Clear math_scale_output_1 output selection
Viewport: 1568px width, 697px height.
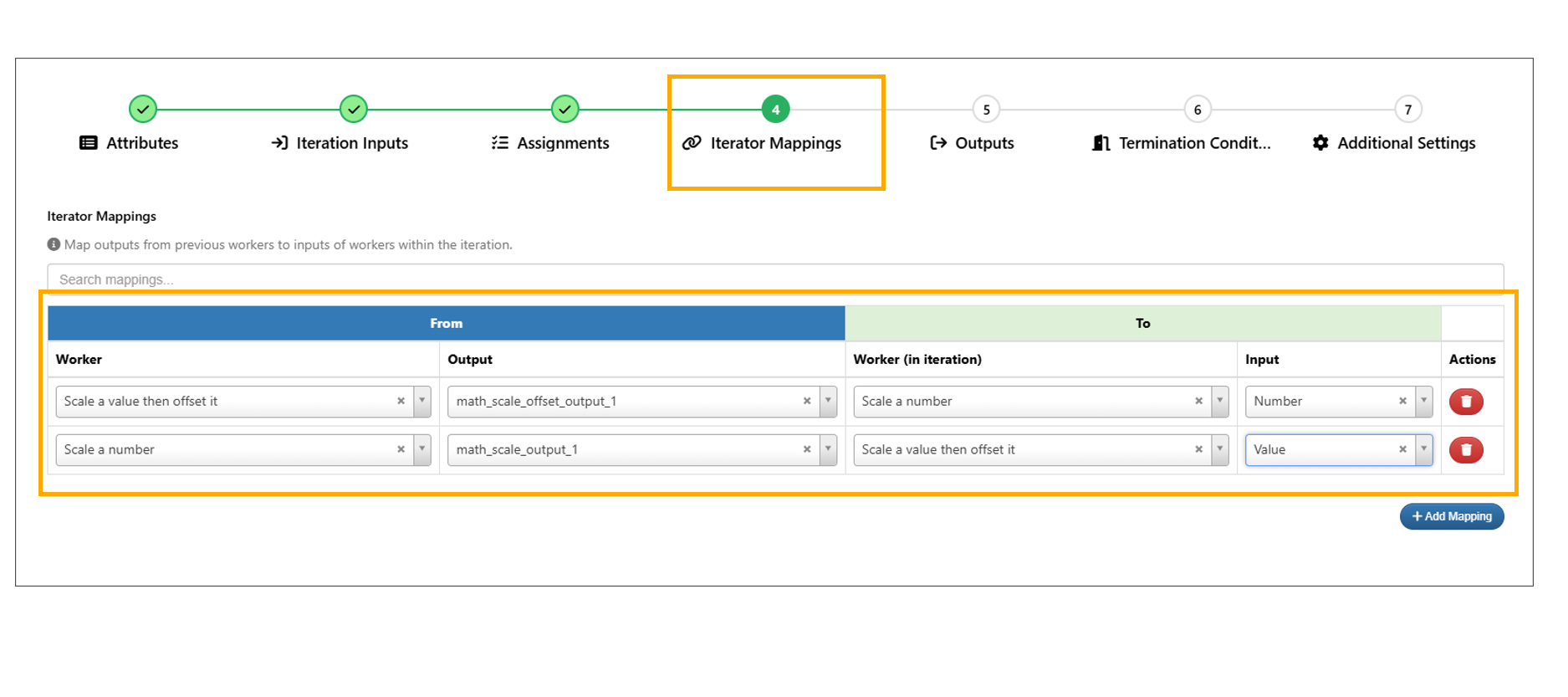click(807, 450)
